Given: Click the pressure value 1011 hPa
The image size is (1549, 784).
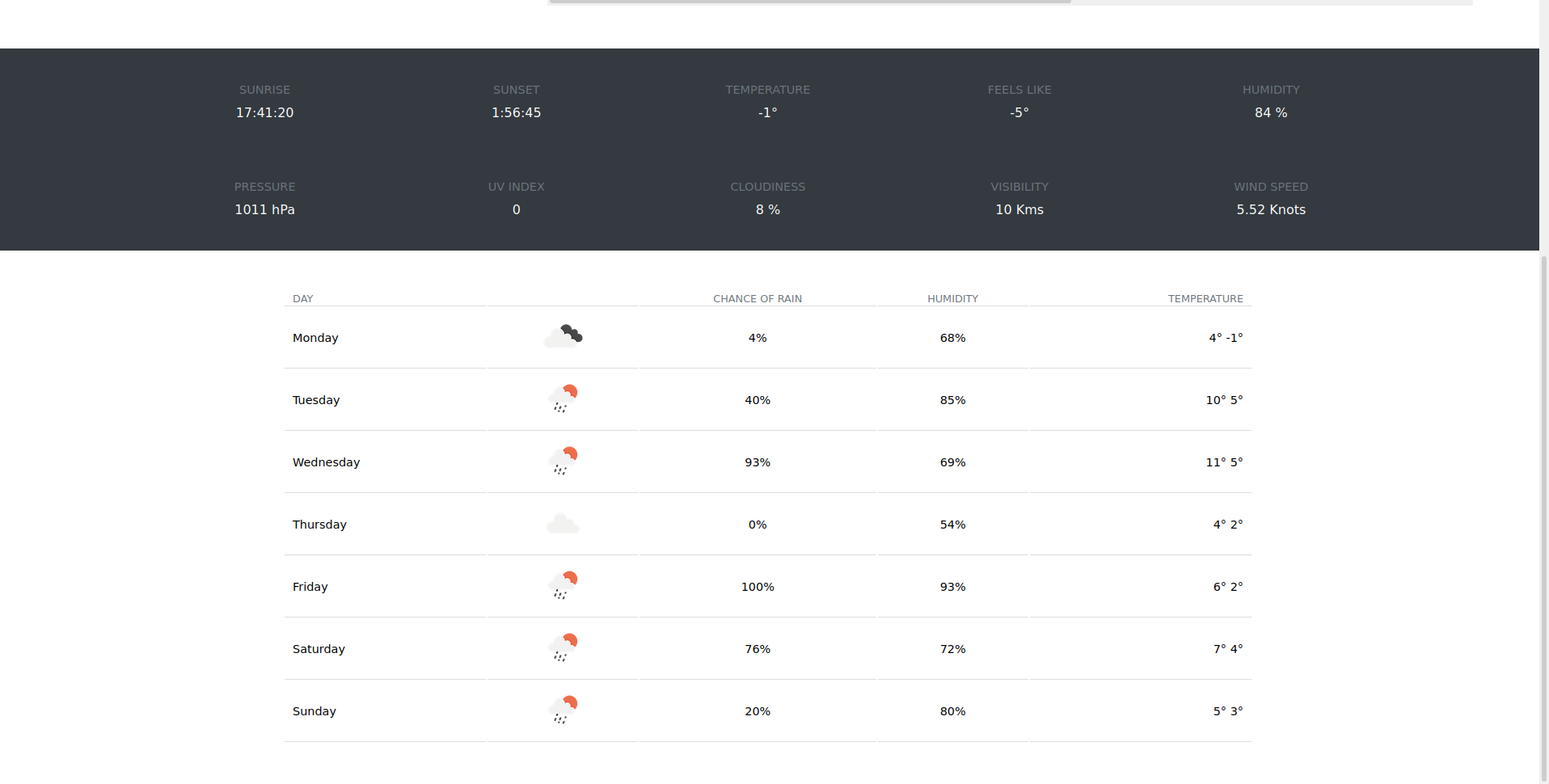Looking at the screenshot, I should click(x=265, y=210).
